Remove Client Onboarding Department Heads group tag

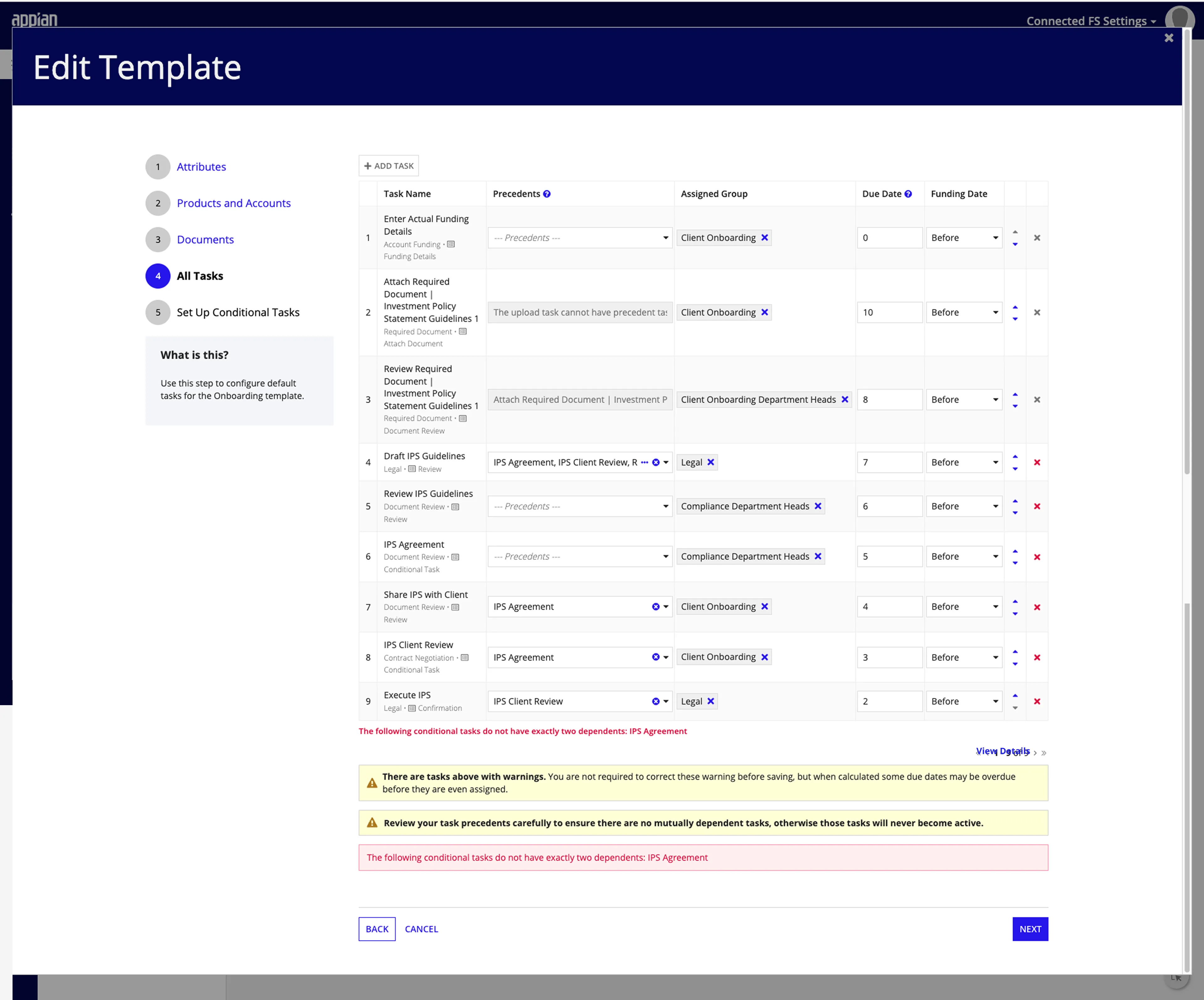pyautogui.click(x=844, y=399)
